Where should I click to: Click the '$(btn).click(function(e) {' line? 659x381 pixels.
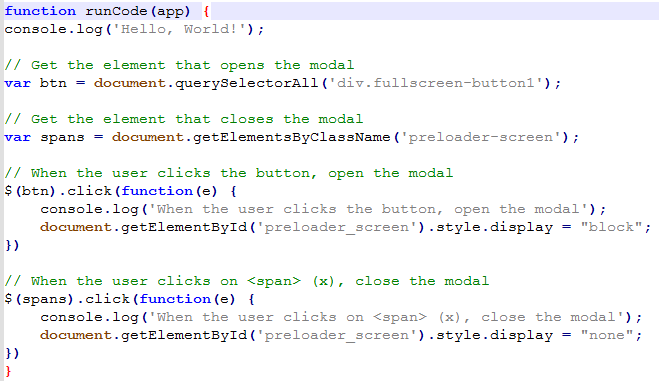[121, 191]
